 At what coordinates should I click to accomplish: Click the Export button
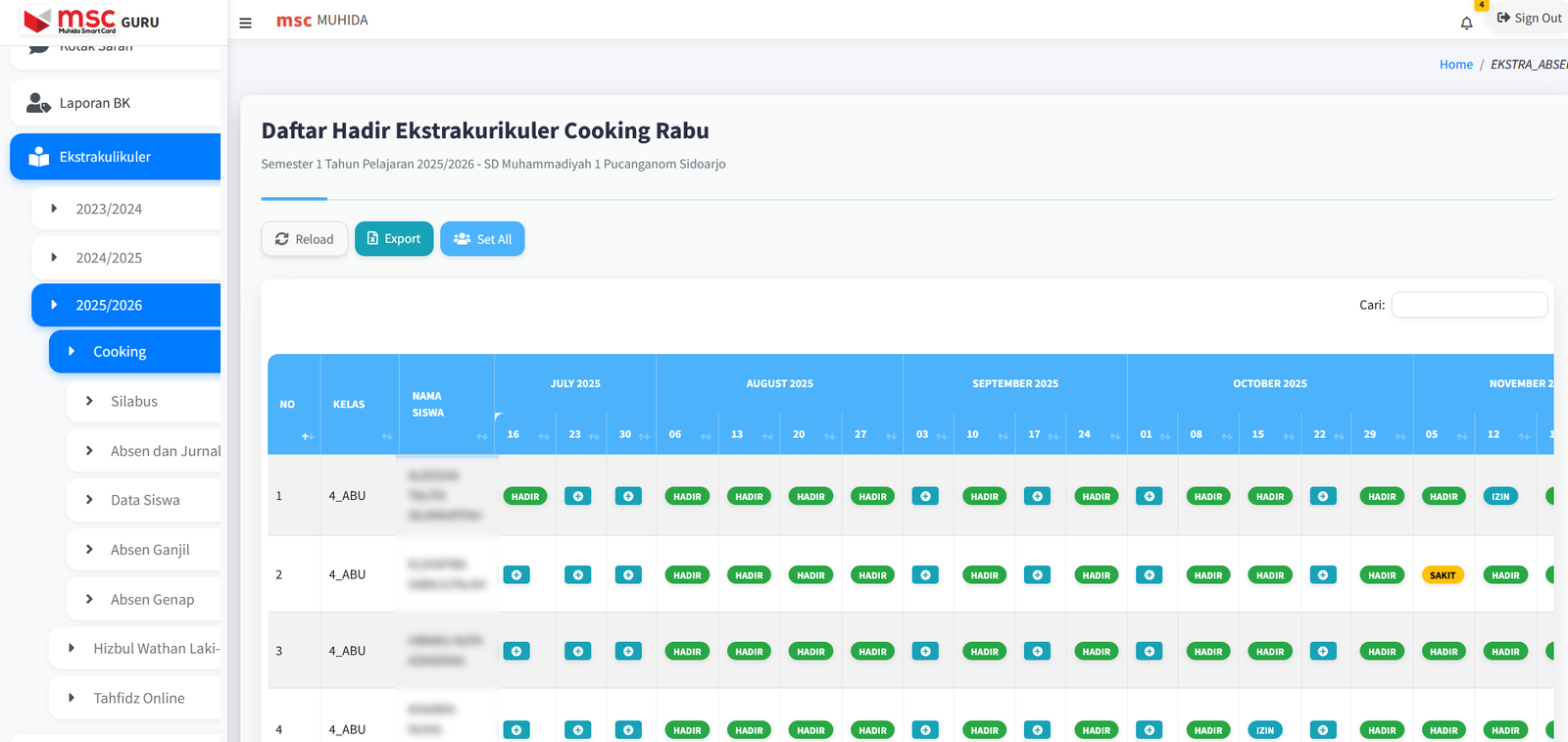(x=393, y=239)
